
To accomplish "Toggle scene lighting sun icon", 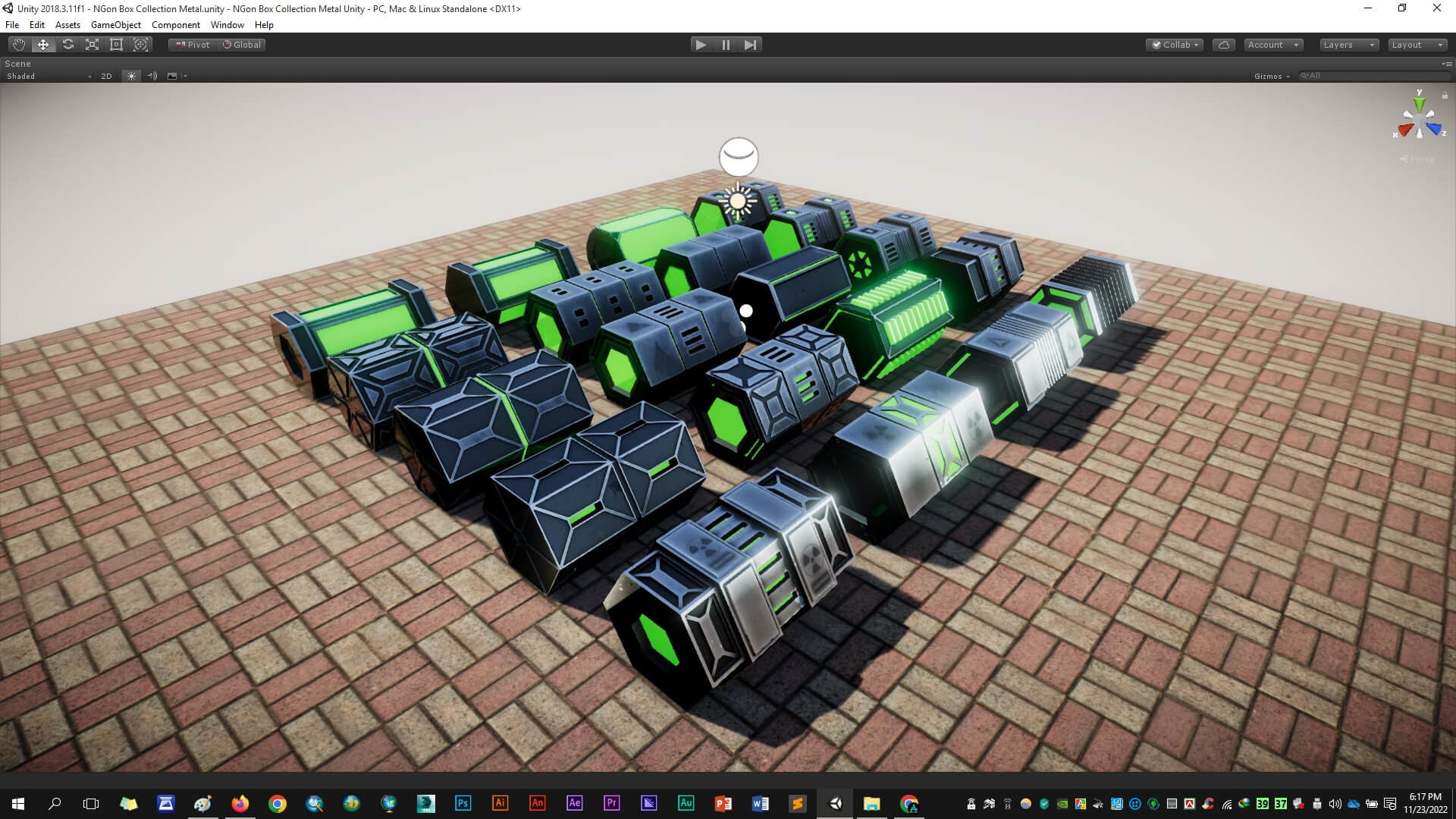I will pos(131,76).
